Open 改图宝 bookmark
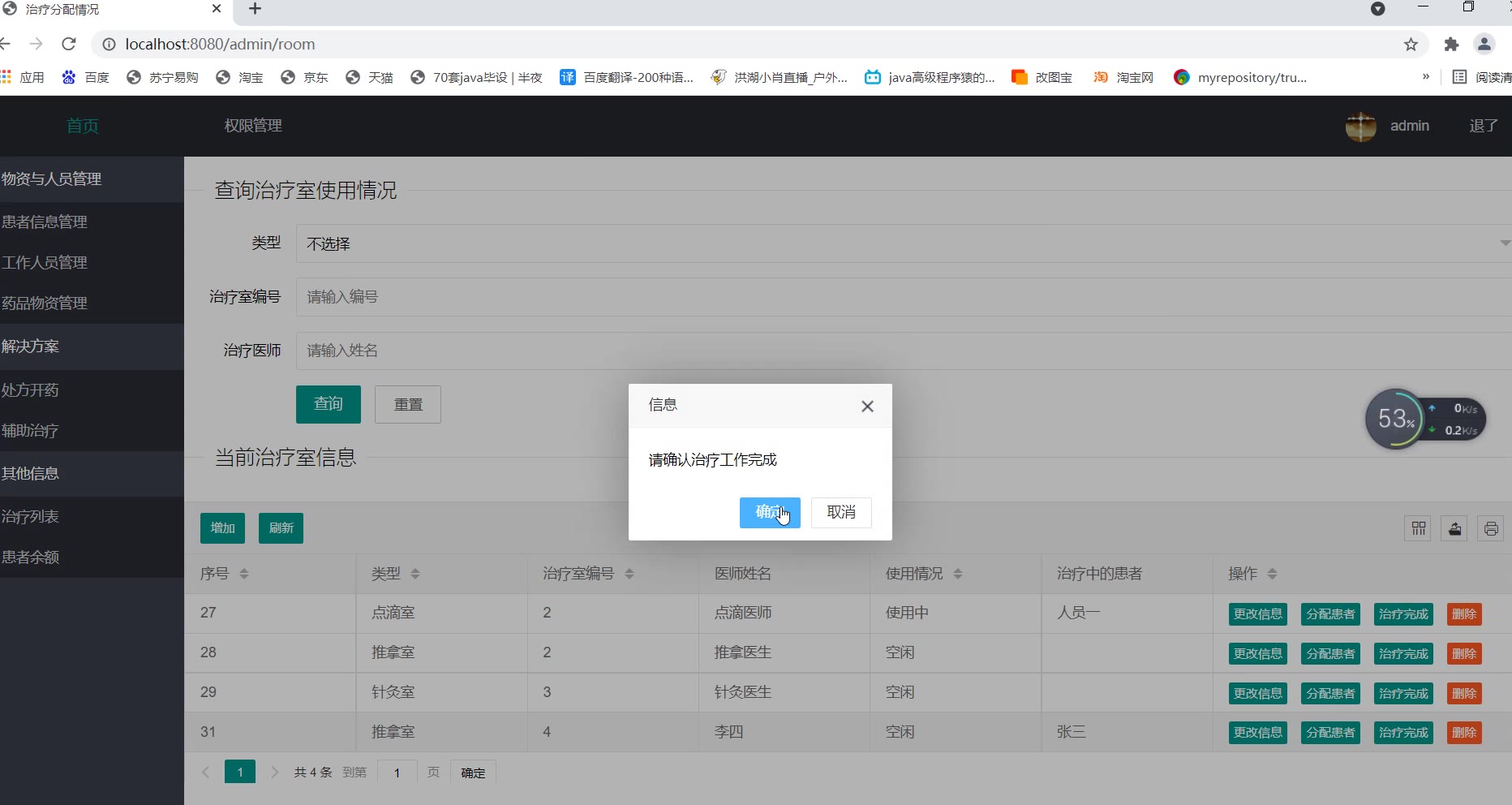 (1042, 77)
